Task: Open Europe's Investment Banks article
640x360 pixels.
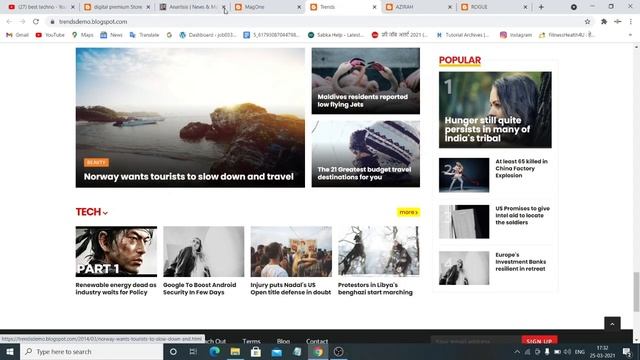Action: 520,262
